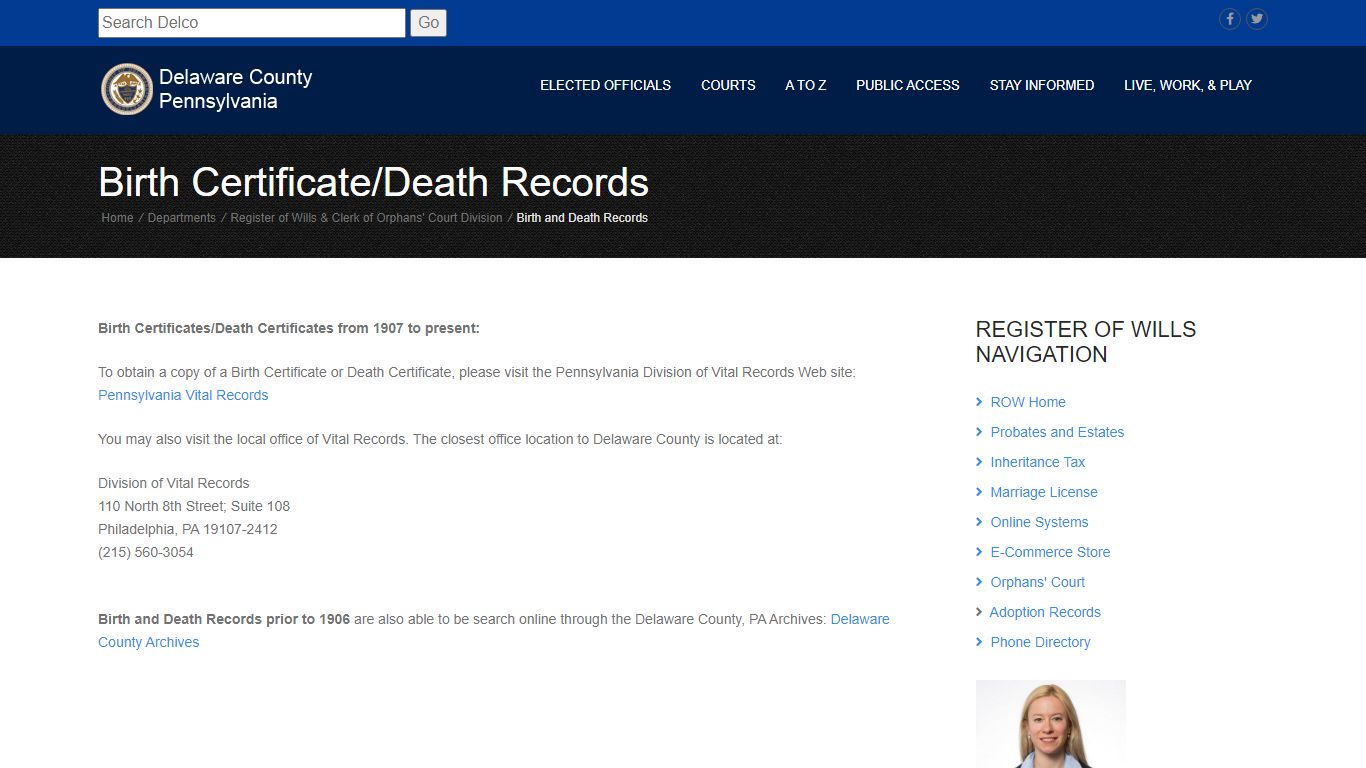The image size is (1366, 768).
Task: Click the chevron beside Inheritance Tax
Action: (x=979, y=462)
